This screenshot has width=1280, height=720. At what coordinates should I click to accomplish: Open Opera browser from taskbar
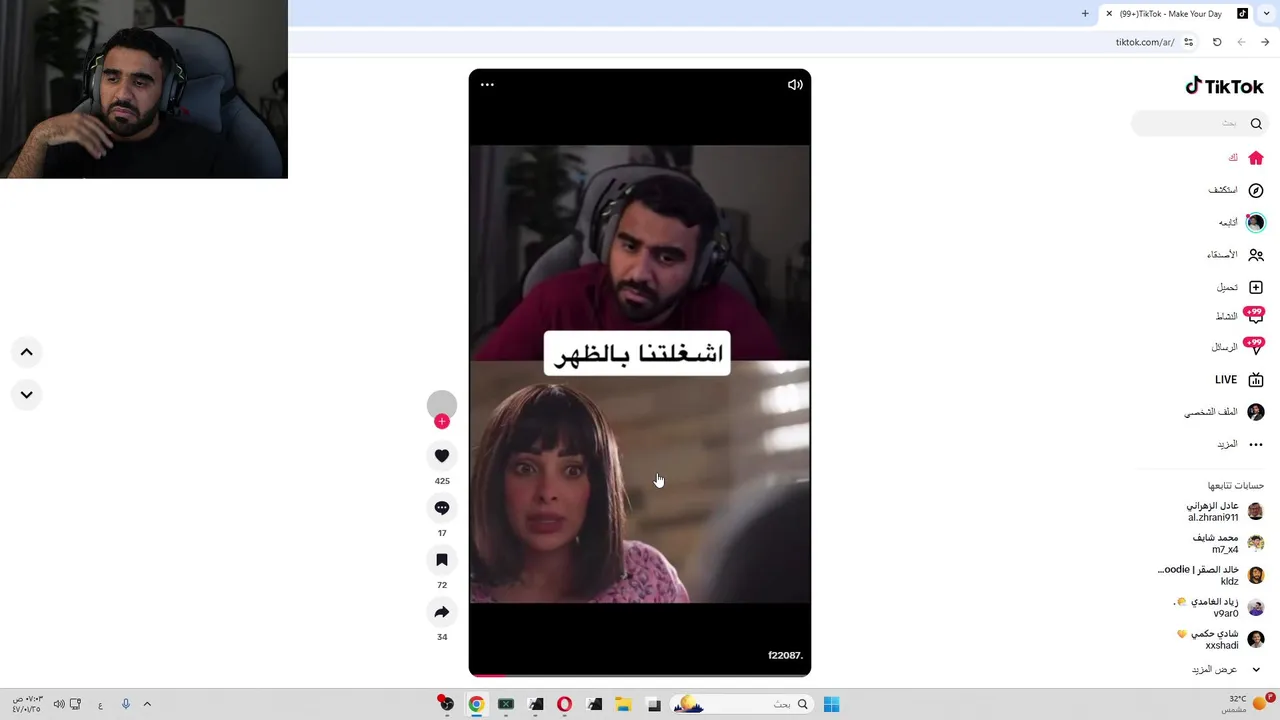(x=564, y=705)
